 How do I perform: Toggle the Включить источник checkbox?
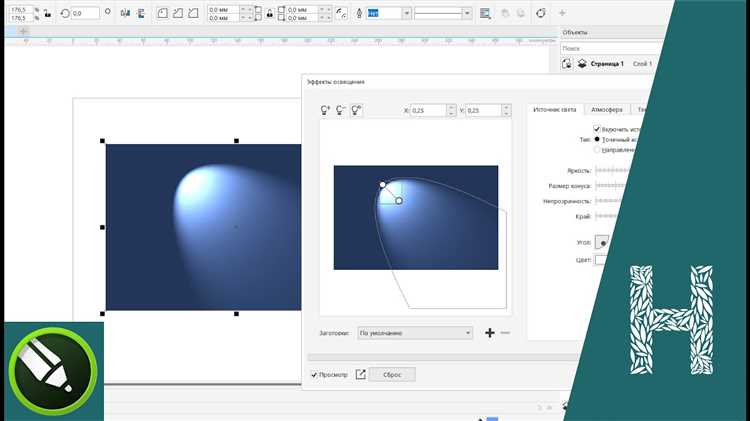596,129
